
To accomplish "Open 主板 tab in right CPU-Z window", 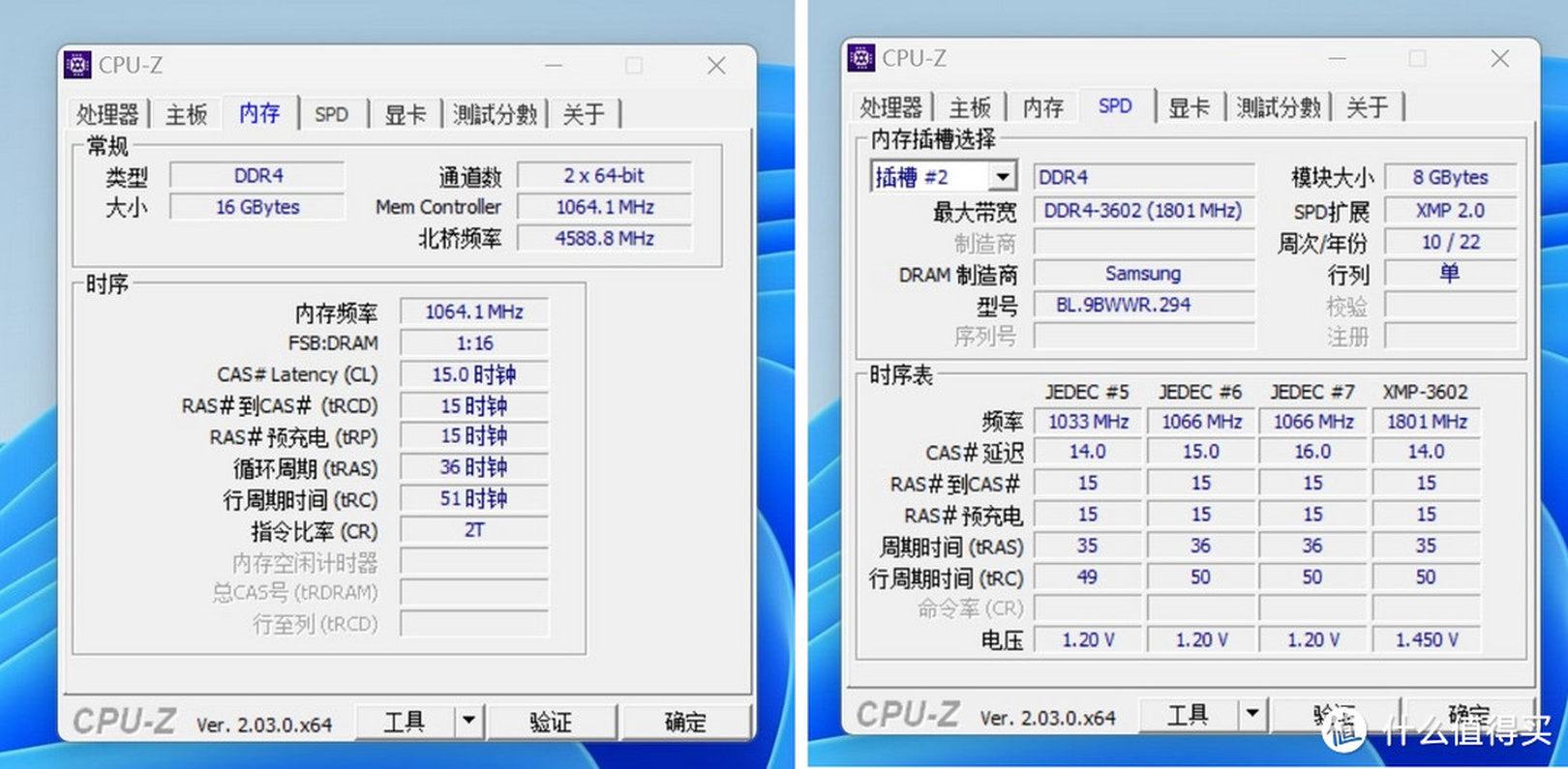I will [970, 106].
